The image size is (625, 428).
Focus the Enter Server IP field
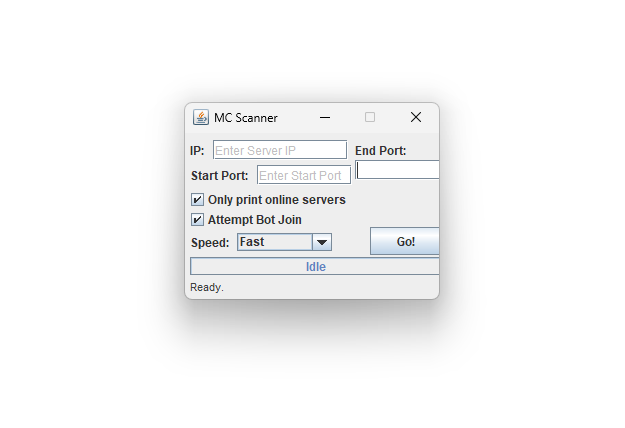coord(280,150)
